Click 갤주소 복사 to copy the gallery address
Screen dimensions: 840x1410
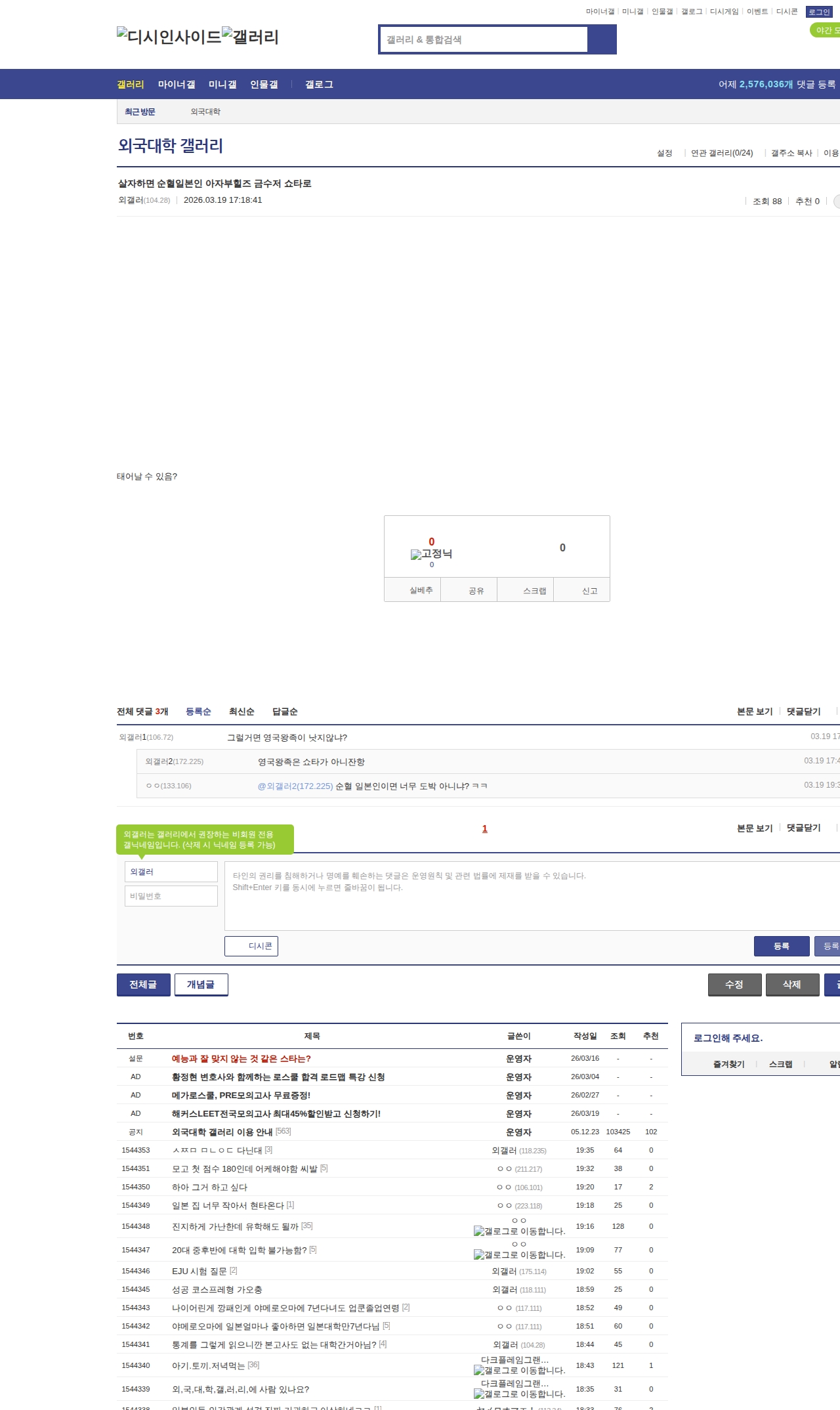point(791,153)
